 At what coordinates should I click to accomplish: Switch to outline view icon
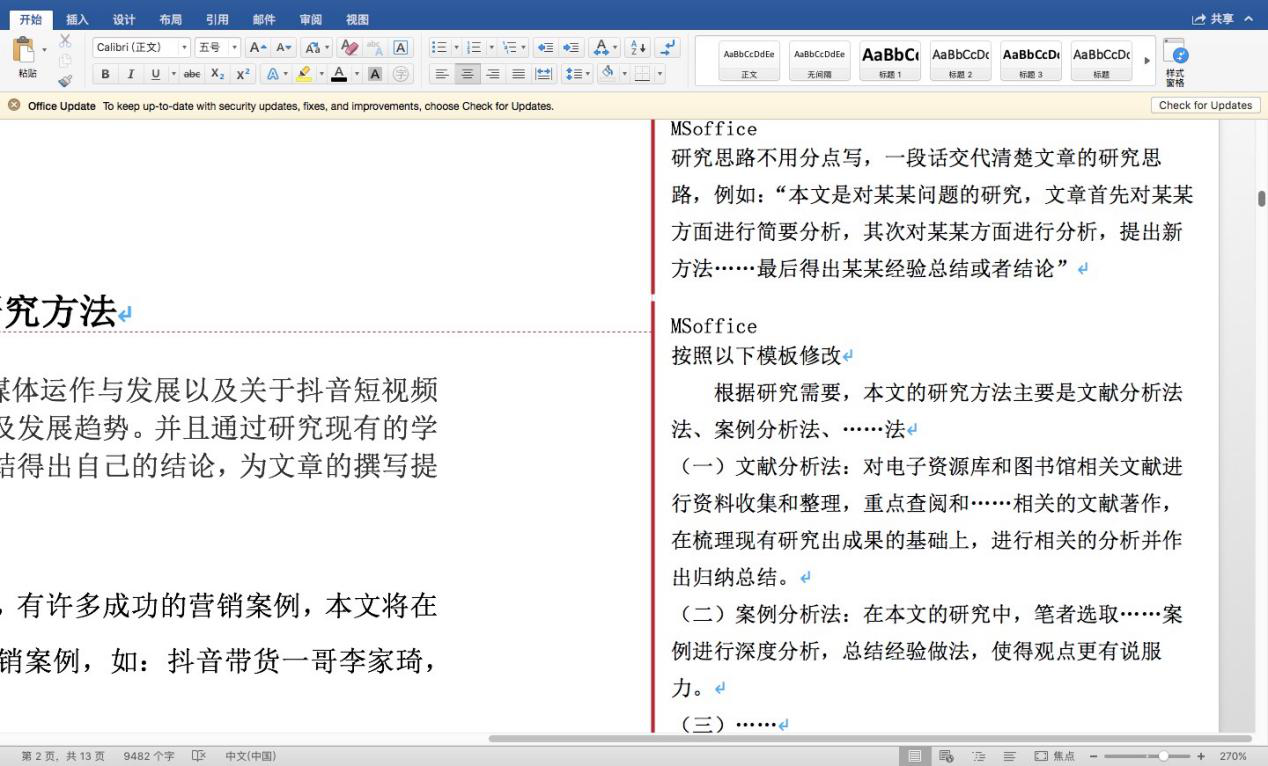(x=978, y=756)
